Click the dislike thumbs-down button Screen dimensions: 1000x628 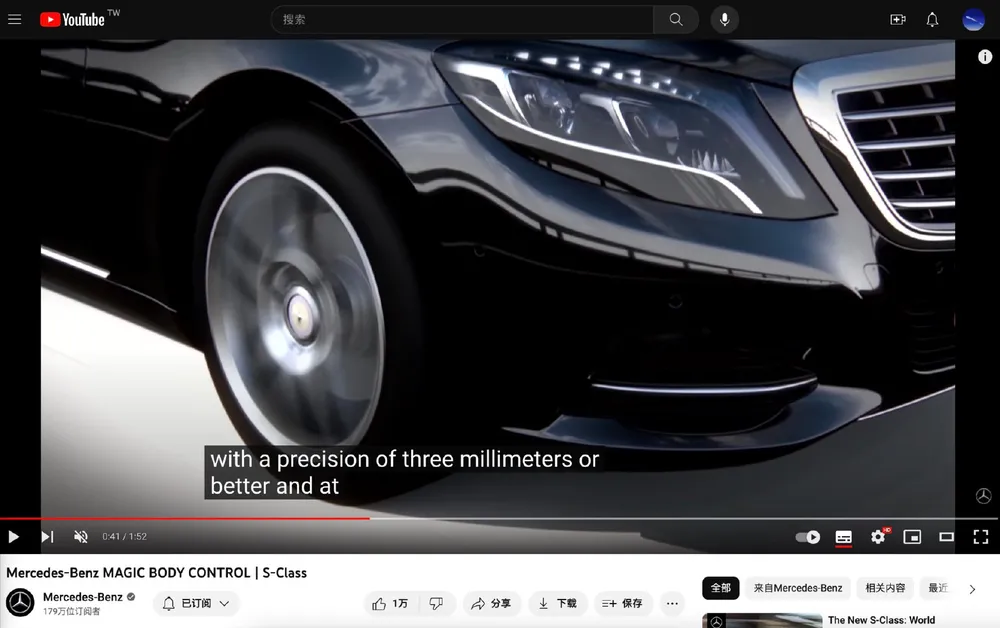436,603
